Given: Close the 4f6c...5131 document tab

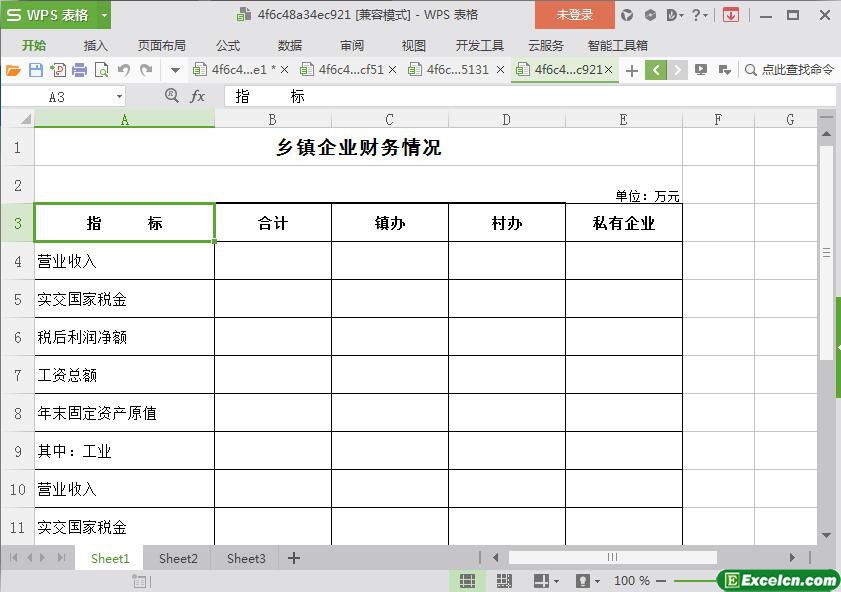Looking at the screenshot, I should coord(500,70).
